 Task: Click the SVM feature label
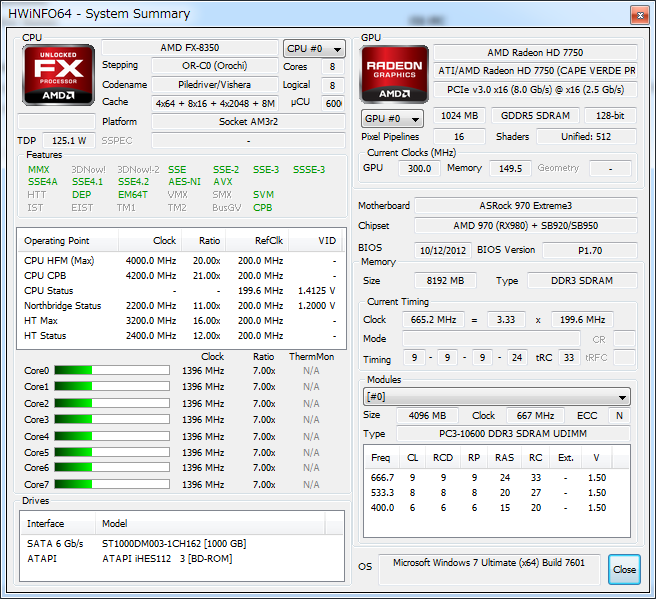tap(263, 195)
